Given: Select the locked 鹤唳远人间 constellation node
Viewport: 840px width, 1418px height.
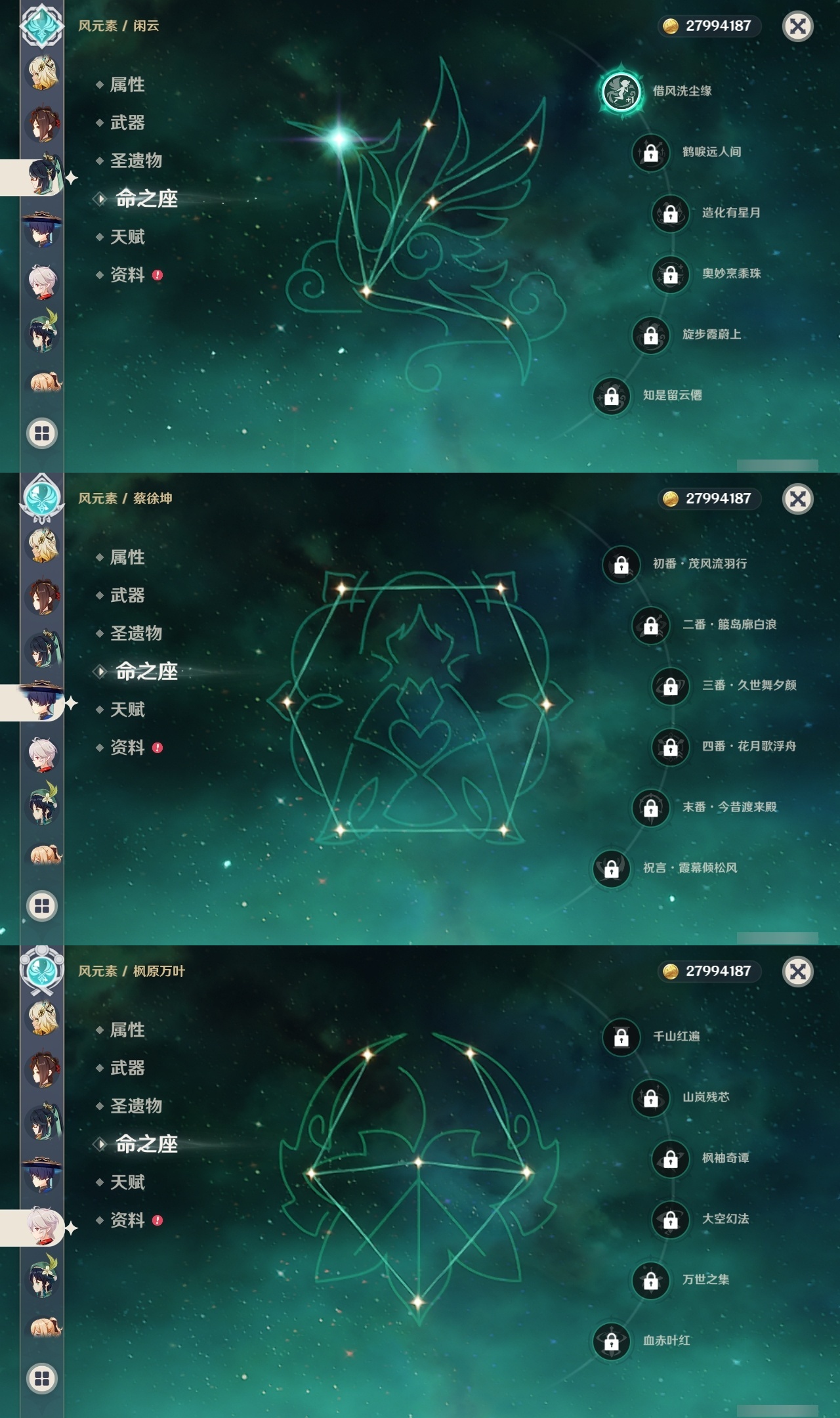Looking at the screenshot, I should (650, 152).
